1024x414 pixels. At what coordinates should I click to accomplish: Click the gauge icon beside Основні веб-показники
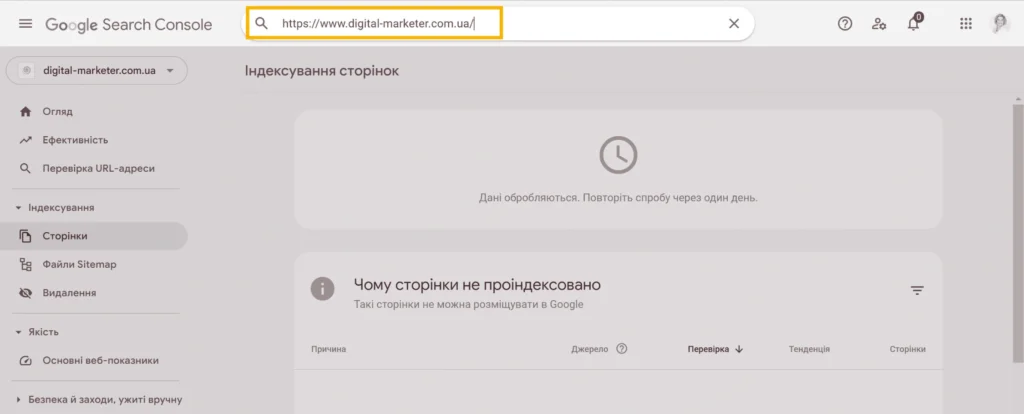click(25, 360)
